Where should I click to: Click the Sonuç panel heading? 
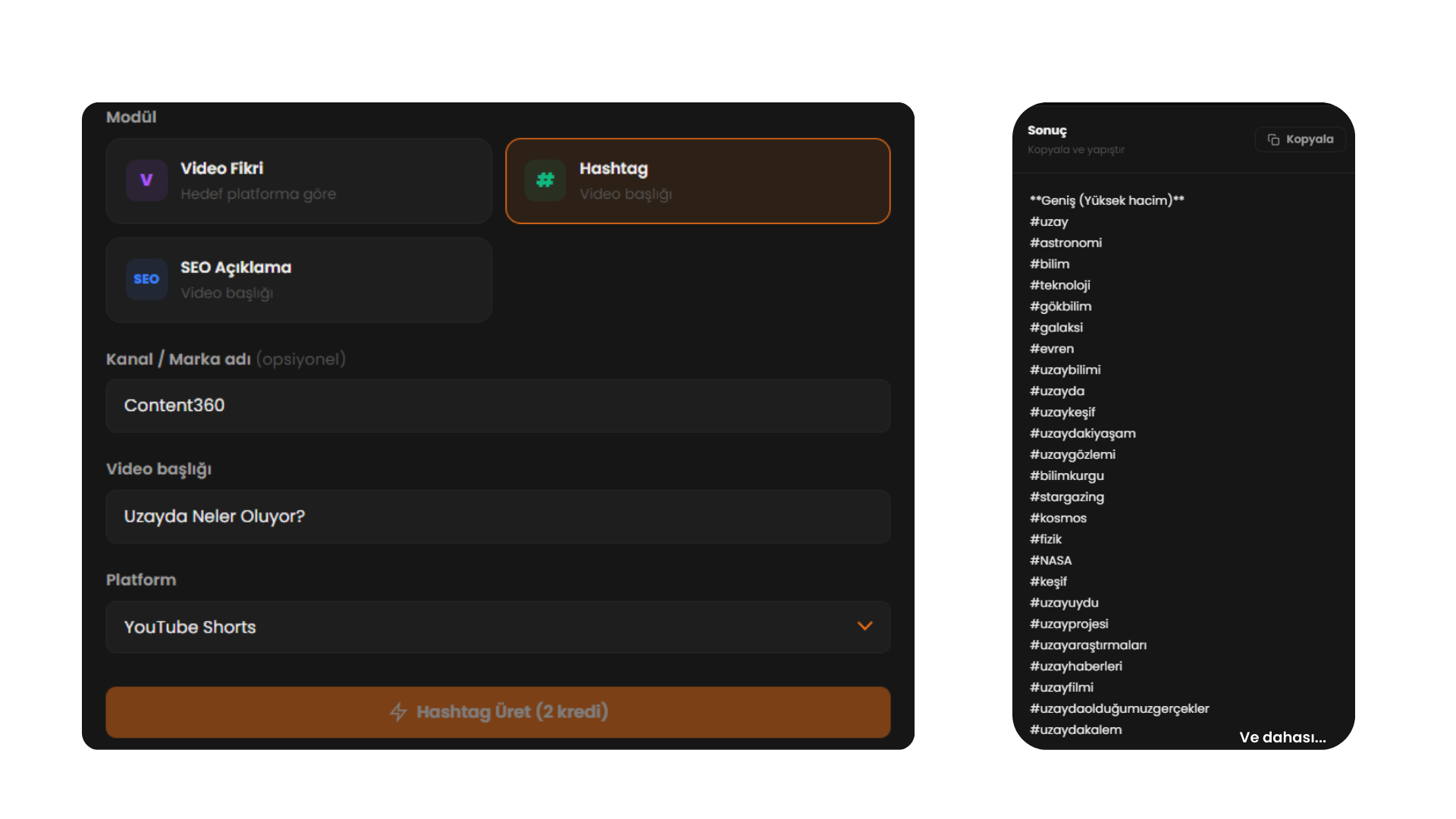pos(1046,130)
